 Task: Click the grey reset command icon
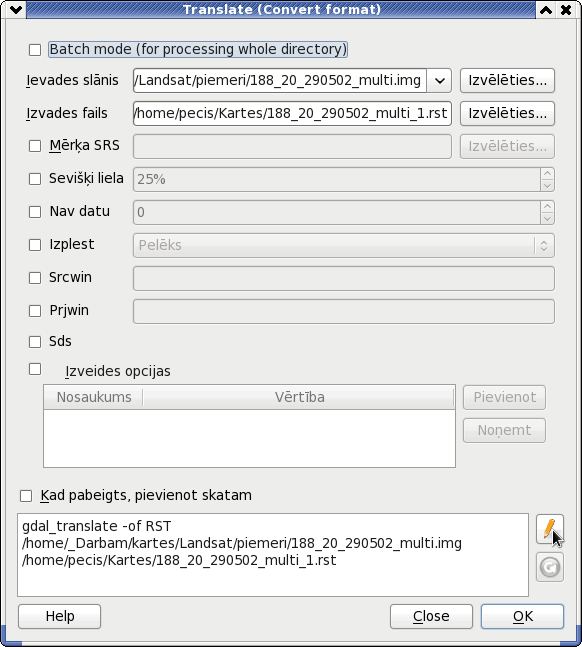pos(549,567)
